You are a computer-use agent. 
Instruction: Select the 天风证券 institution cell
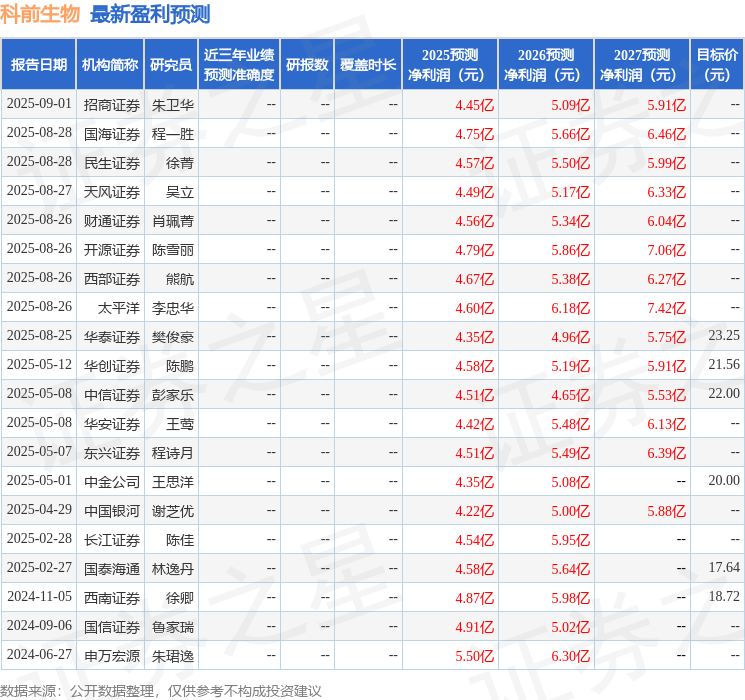(112, 192)
